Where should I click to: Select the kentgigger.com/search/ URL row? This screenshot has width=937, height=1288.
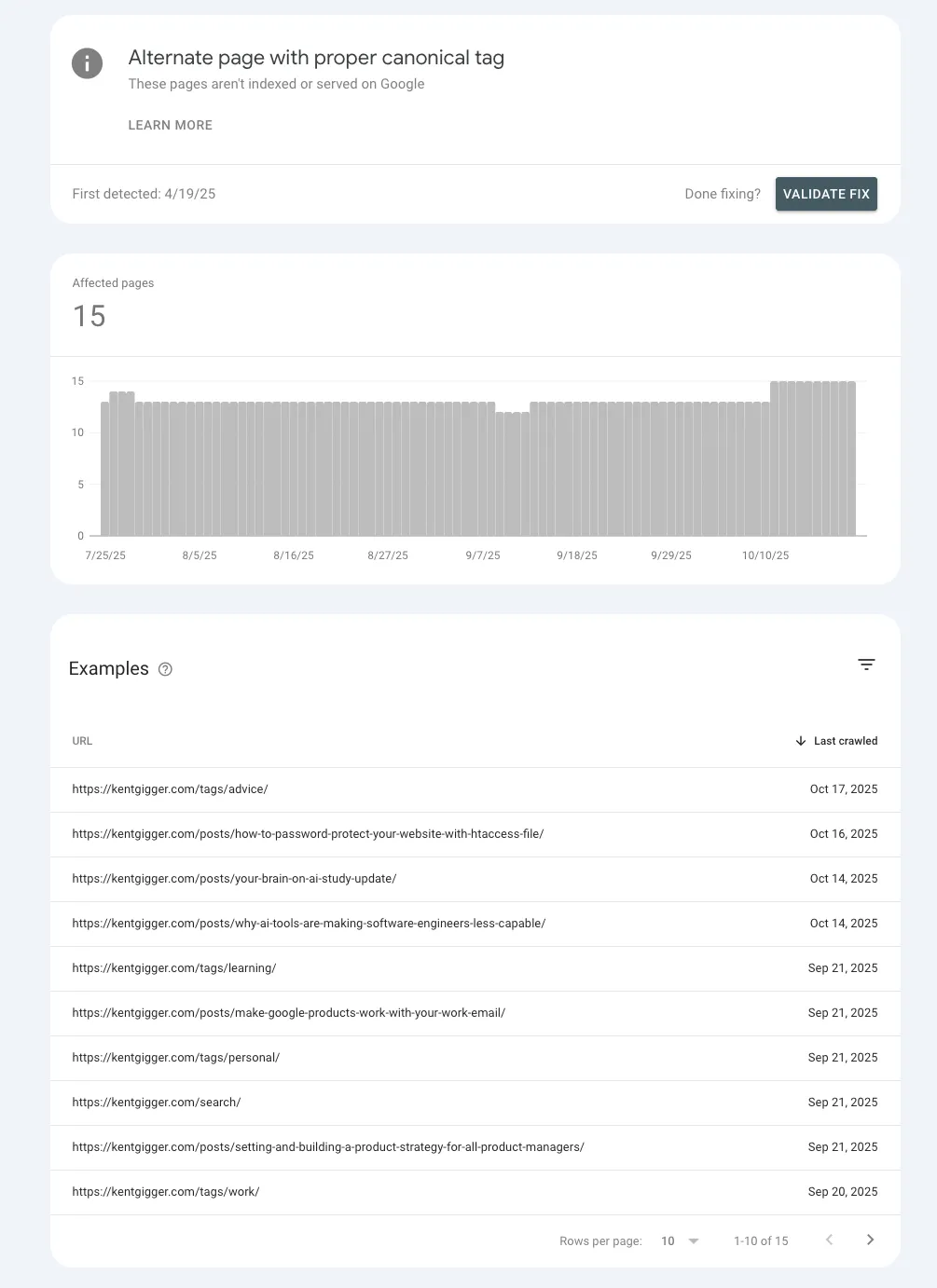(x=157, y=1103)
